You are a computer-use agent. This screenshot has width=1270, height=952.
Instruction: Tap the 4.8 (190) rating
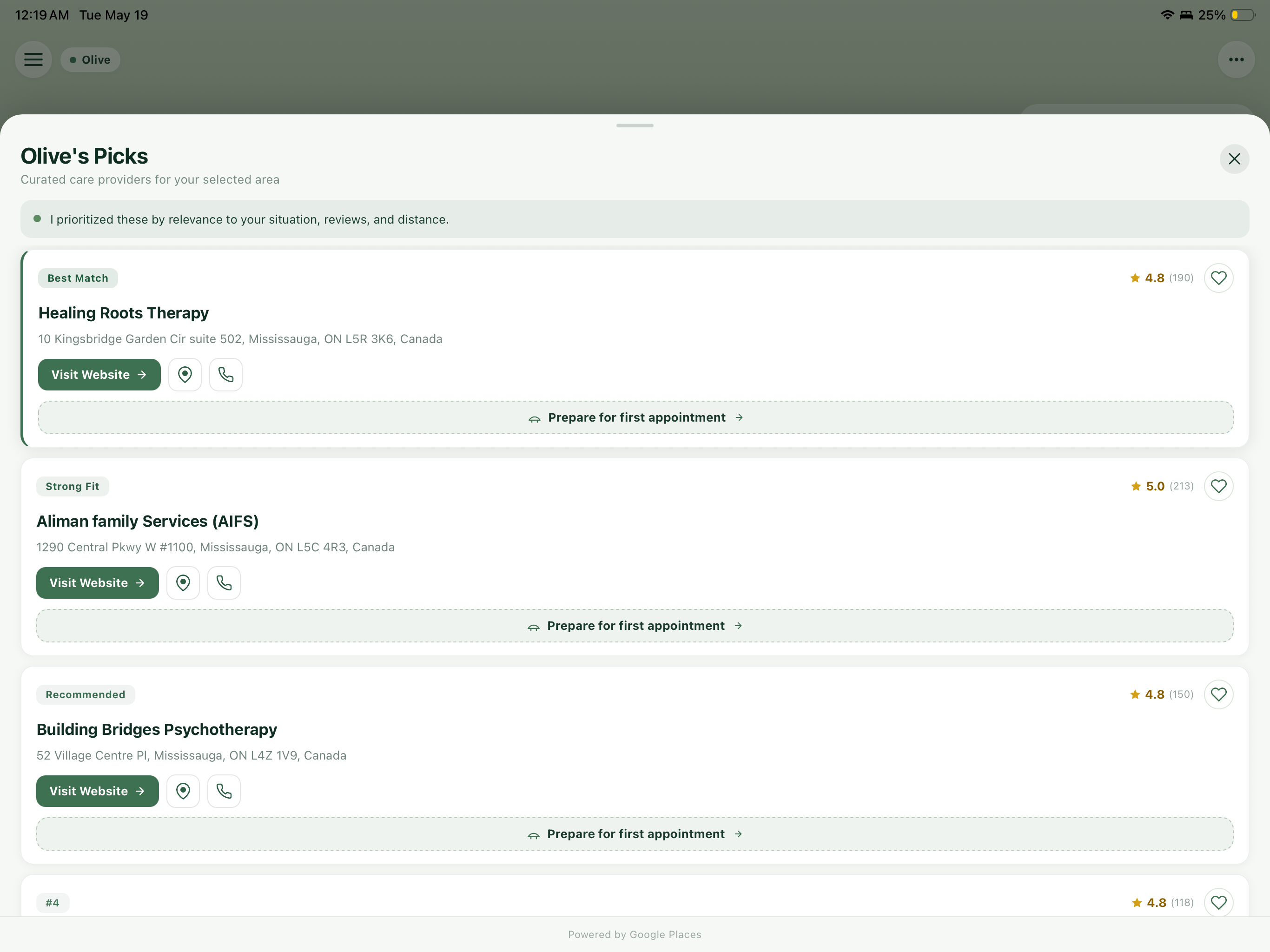coord(1162,278)
